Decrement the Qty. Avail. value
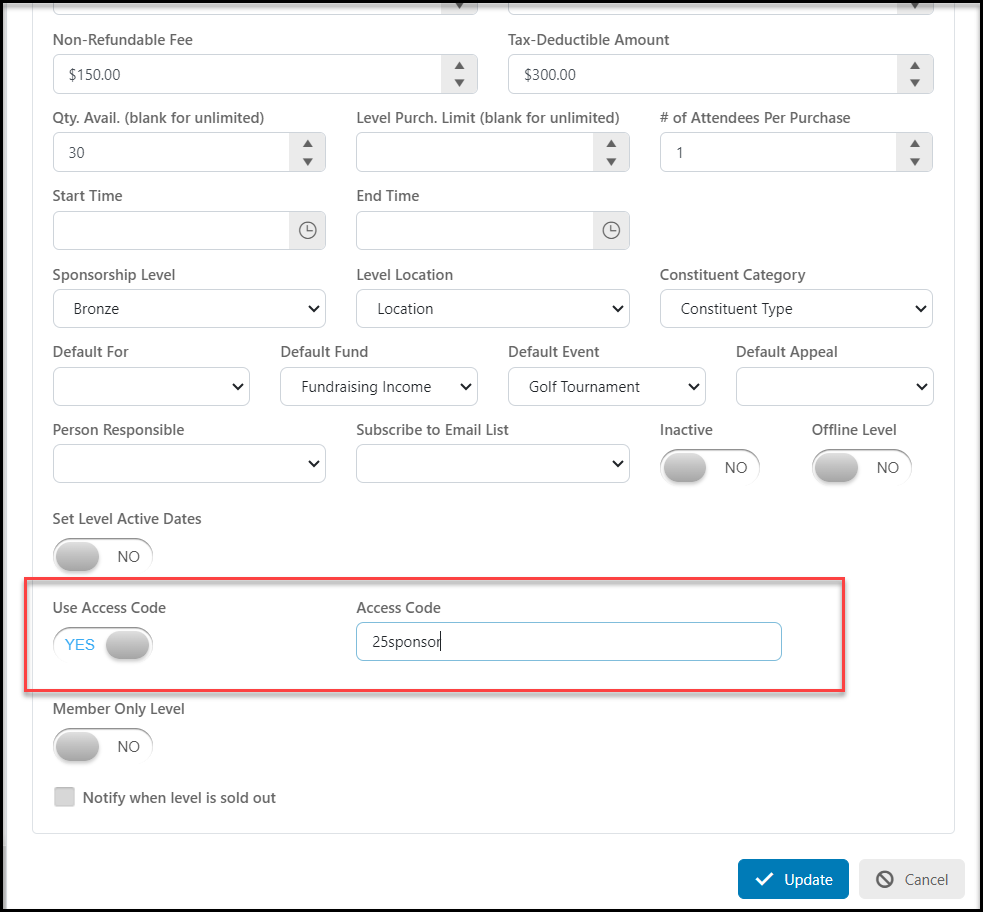 (x=307, y=161)
